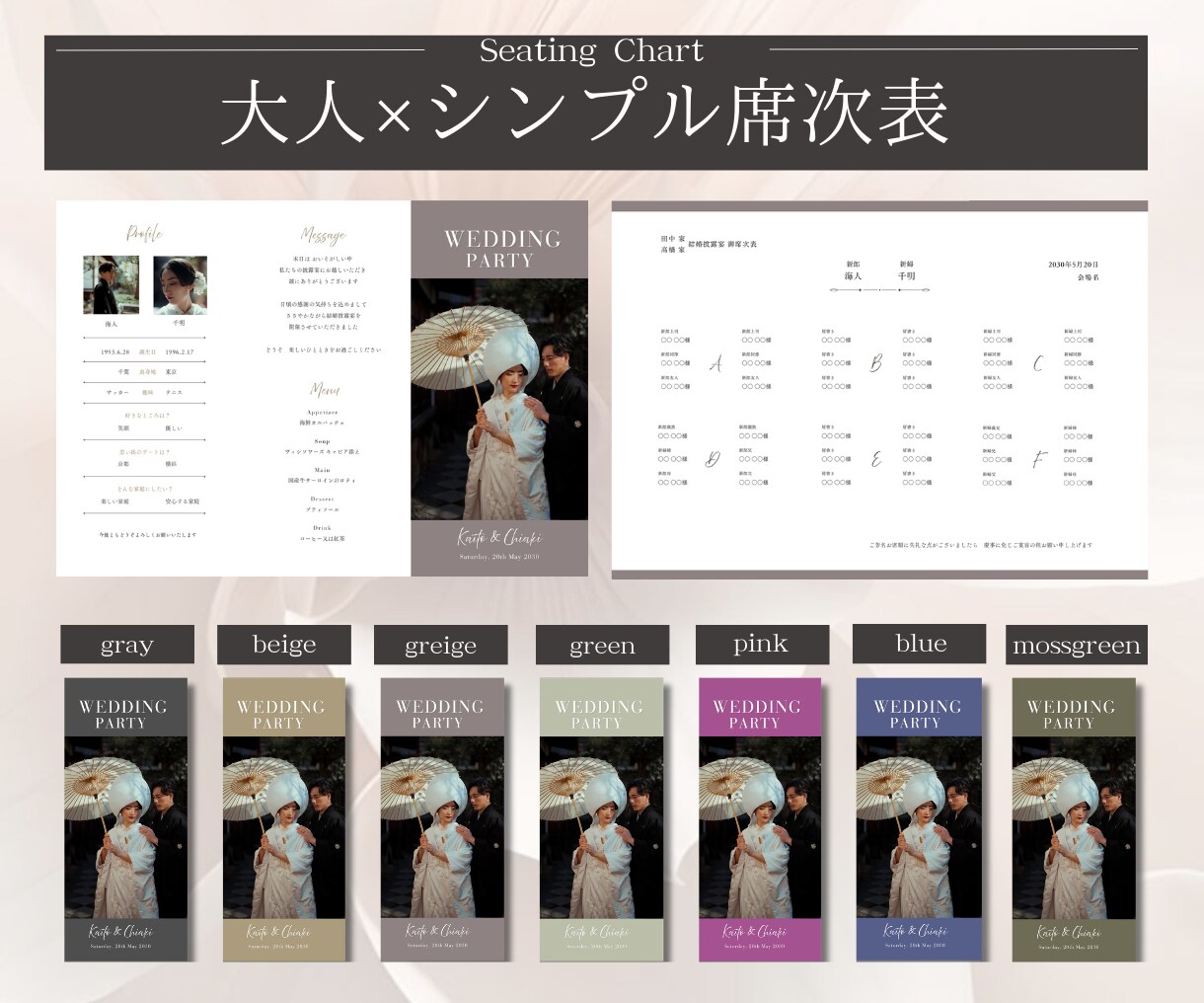1204x1003 pixels.
Task: Click the beige color label
Action: pyautogui.click(x=284, y=644)
